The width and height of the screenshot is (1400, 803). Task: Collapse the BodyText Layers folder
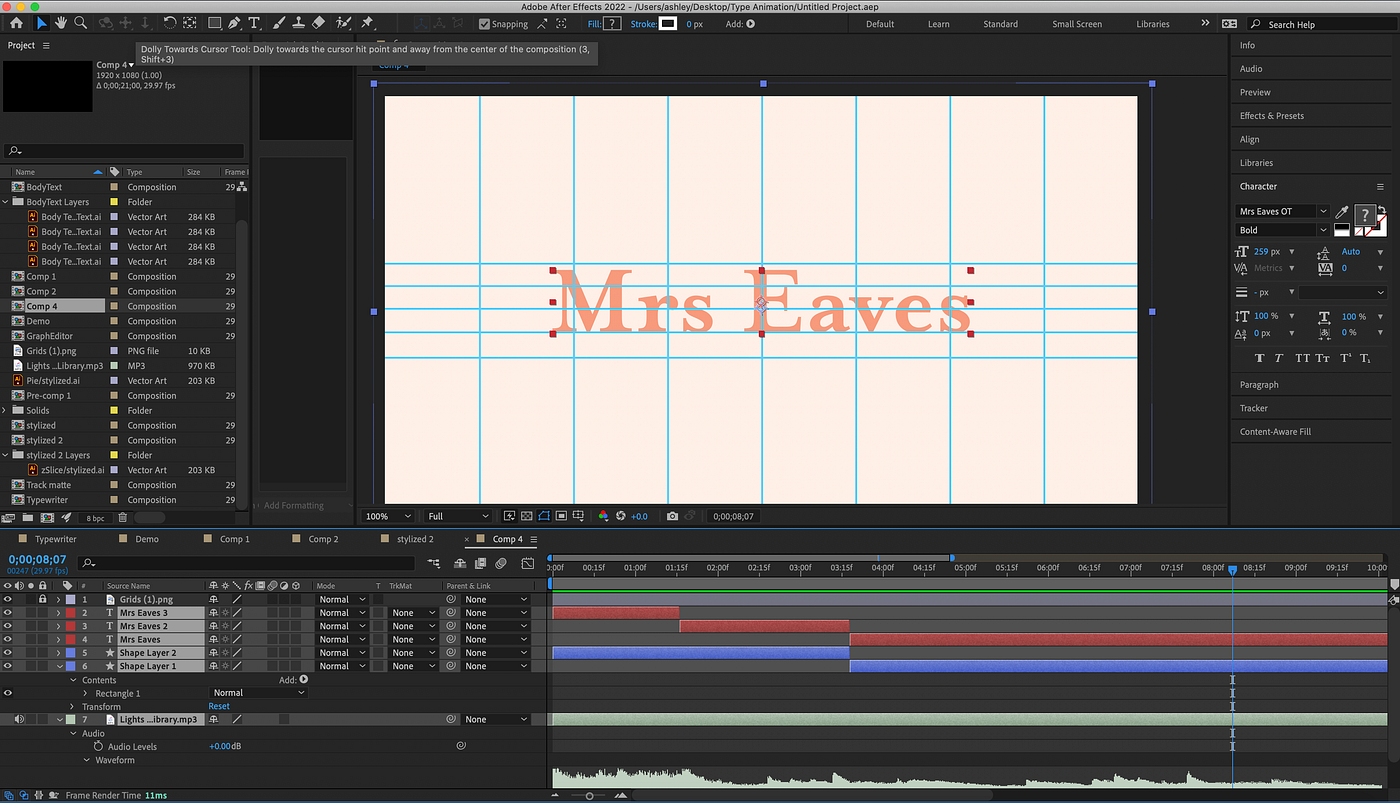6,202
